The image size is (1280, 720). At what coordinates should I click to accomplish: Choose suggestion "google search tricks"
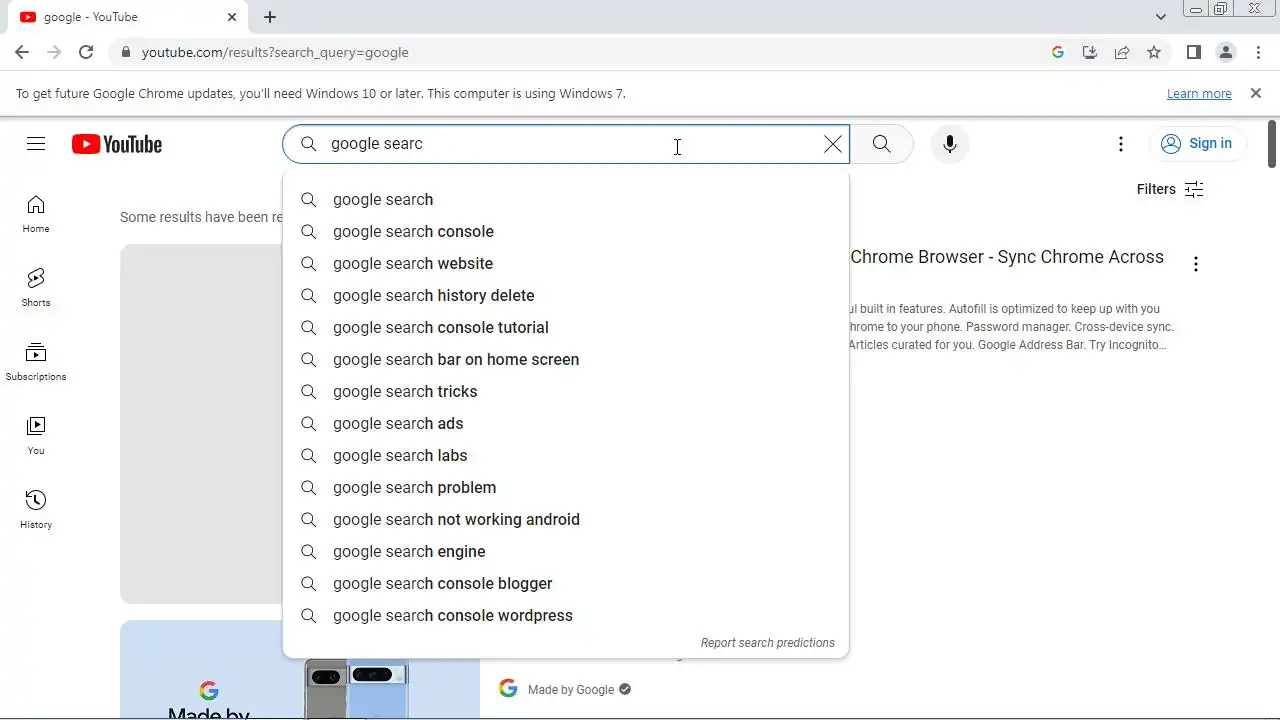click(x=566, y=392)
